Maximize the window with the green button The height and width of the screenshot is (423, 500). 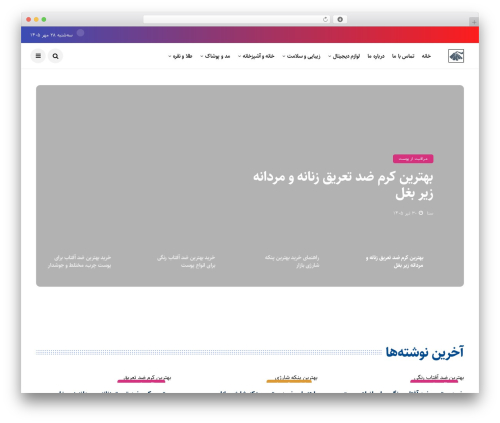pyautogui.click(x=44, y=20)
